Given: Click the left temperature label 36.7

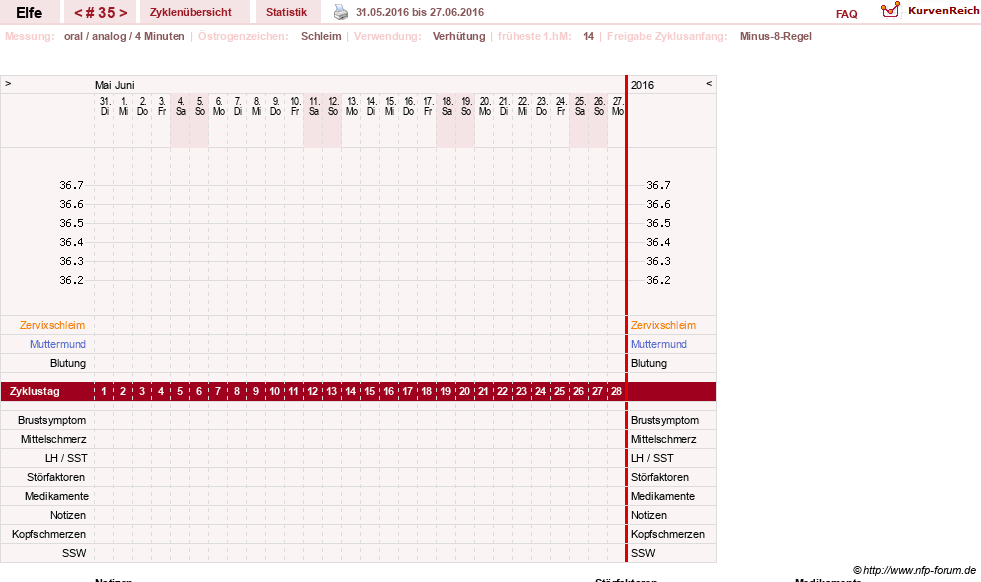Looking at the screenshot, I should (x=71, y=185).
